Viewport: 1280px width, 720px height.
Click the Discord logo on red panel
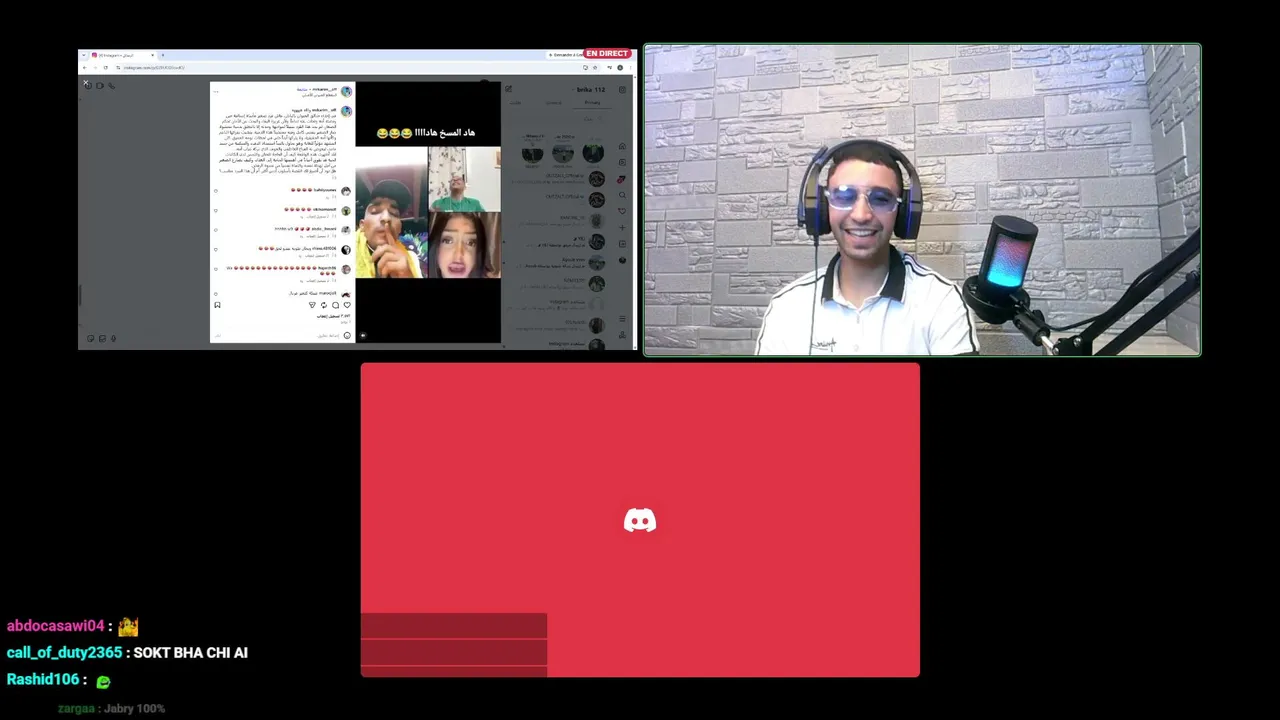640,520
